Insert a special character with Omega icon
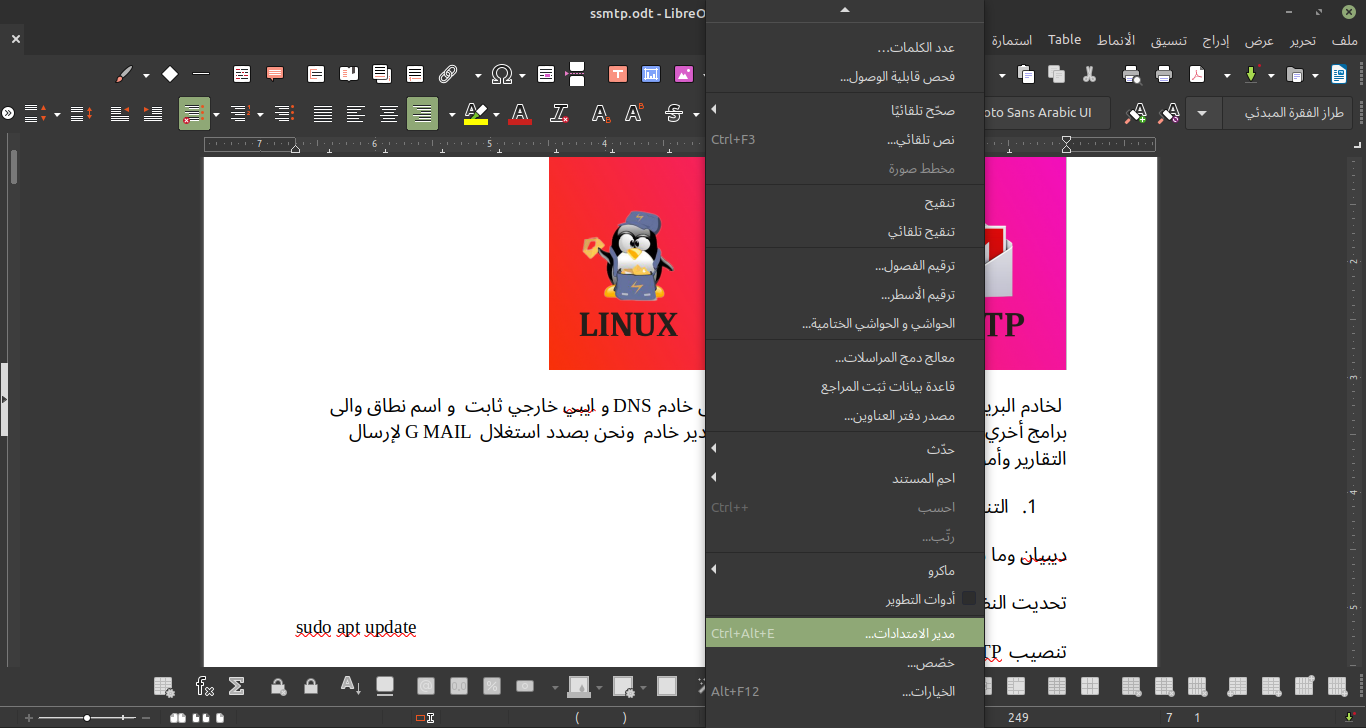The height and width of the screenshot is (728, 1366). coord(502,74)
